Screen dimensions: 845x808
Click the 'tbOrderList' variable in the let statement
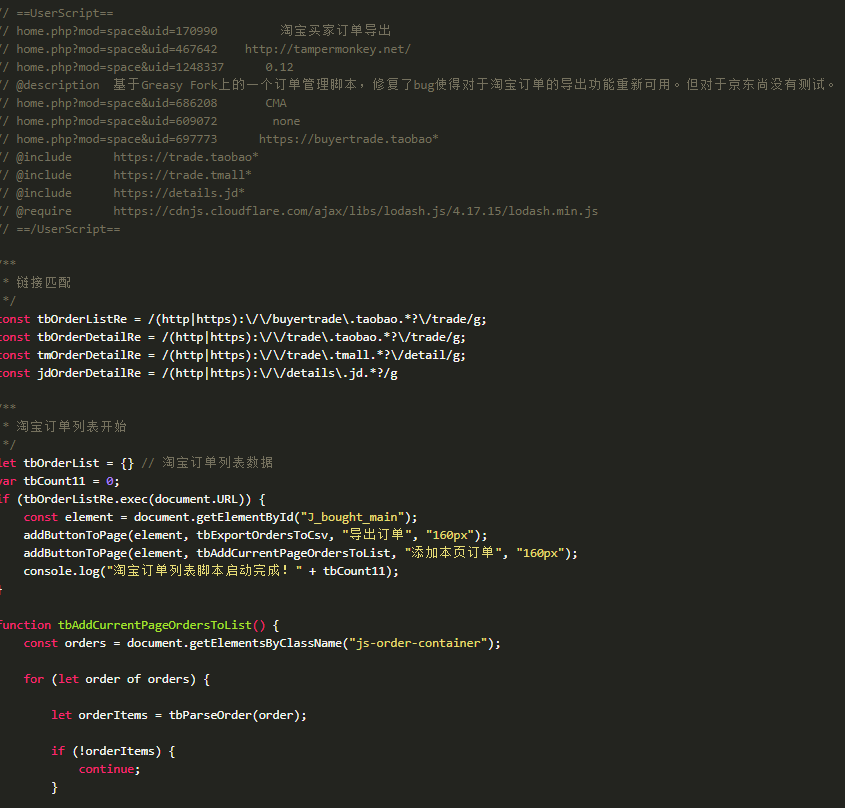(x=61, y=463)
